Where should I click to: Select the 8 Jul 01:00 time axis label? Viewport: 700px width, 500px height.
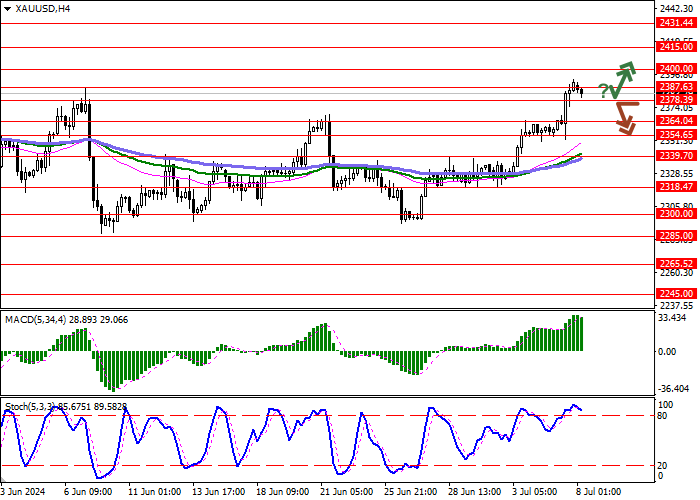pyautogui.click(x=598, y=492)
